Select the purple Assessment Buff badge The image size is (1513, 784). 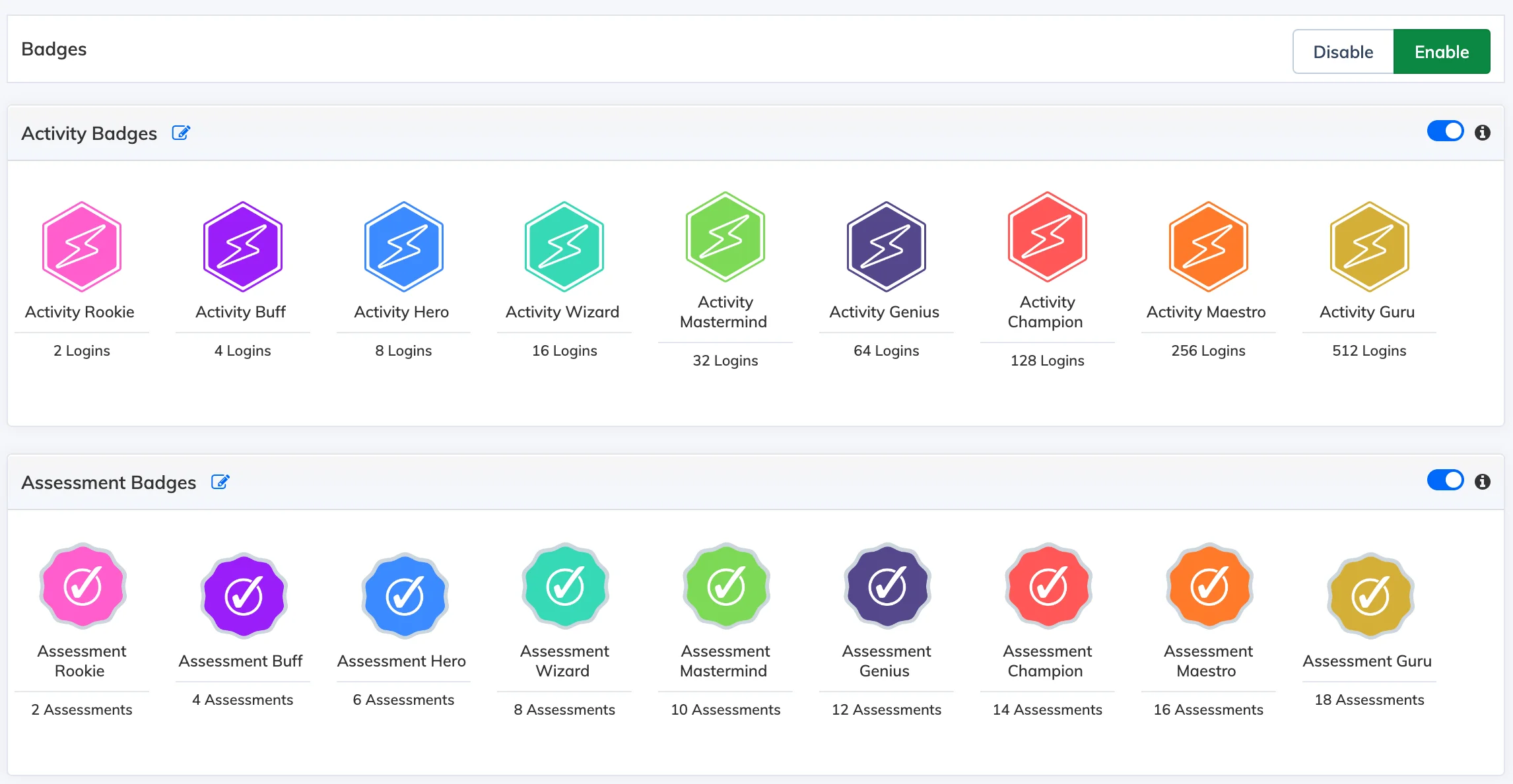(x=244, y=596)
